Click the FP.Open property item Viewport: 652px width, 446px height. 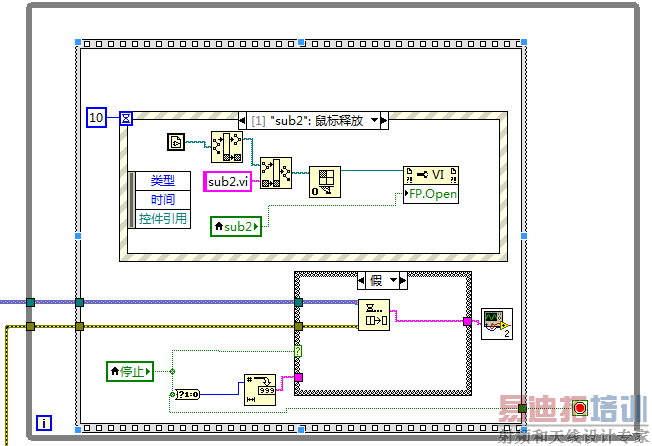click(x=431, y=194)
